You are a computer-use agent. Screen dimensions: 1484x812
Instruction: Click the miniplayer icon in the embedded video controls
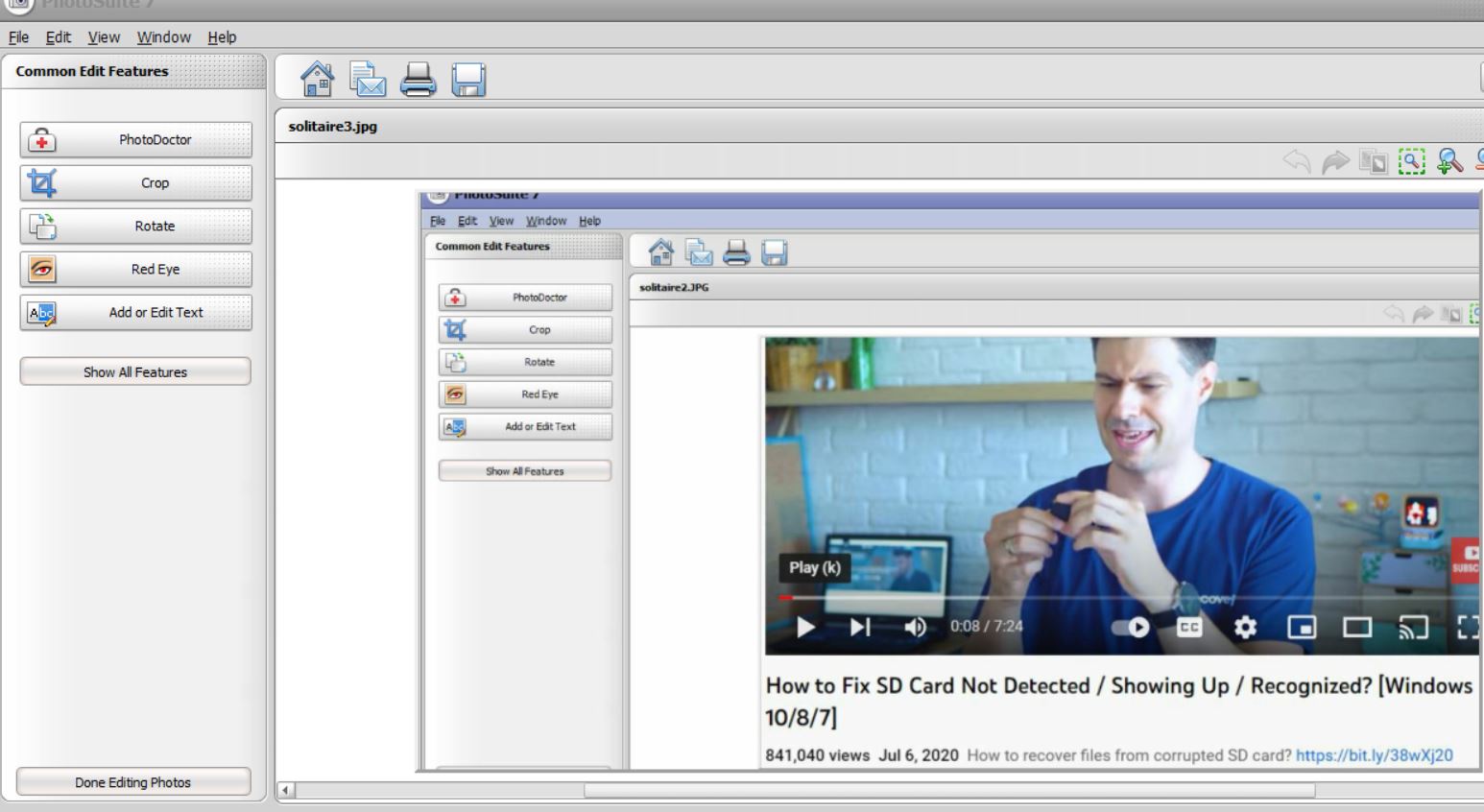[1302, 628]
